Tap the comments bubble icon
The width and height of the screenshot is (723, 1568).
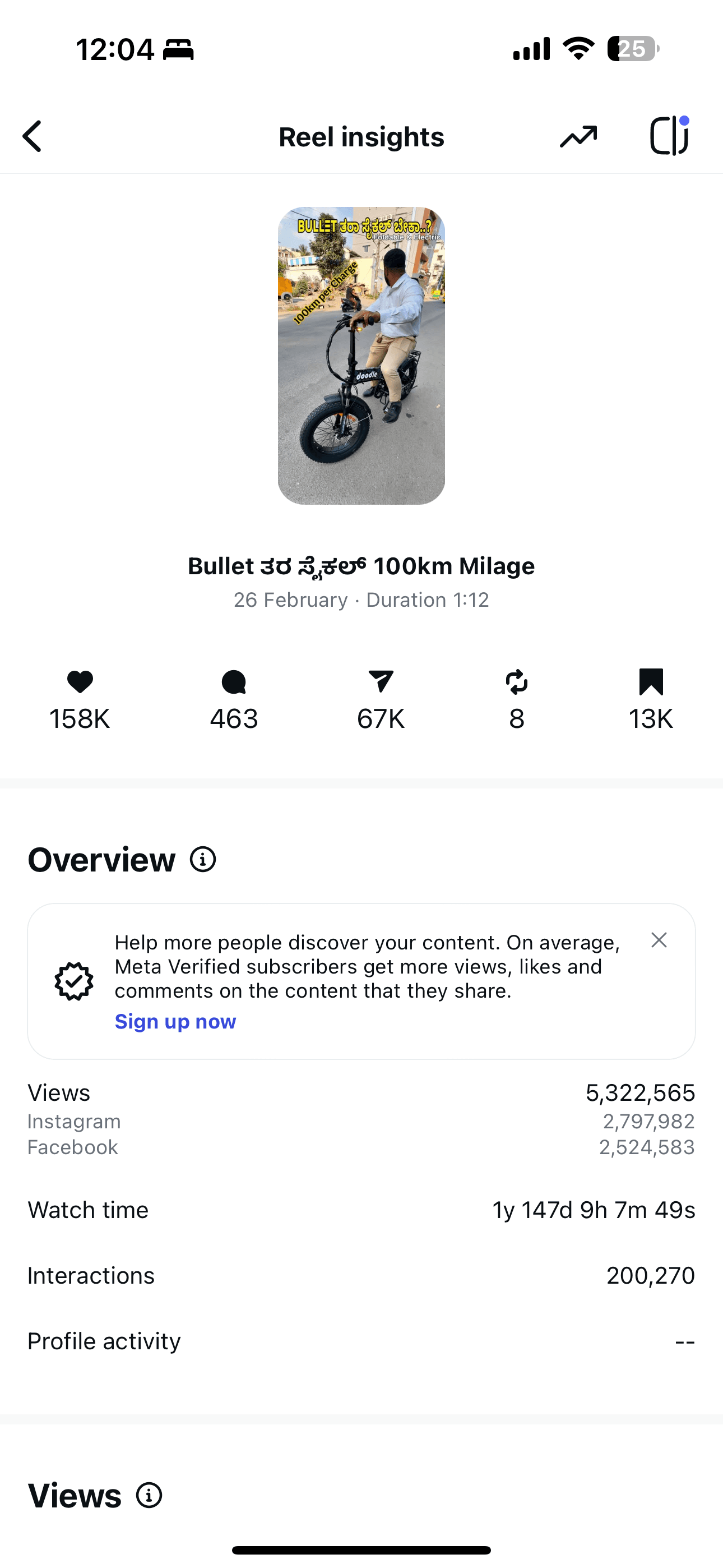(x=234, y=682)
